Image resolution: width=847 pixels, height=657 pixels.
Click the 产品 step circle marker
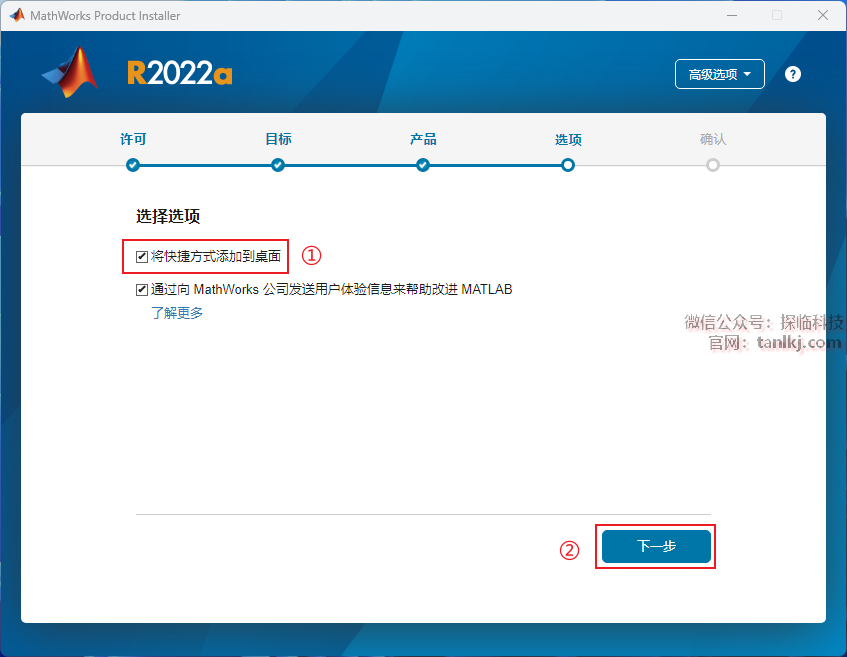423,165
